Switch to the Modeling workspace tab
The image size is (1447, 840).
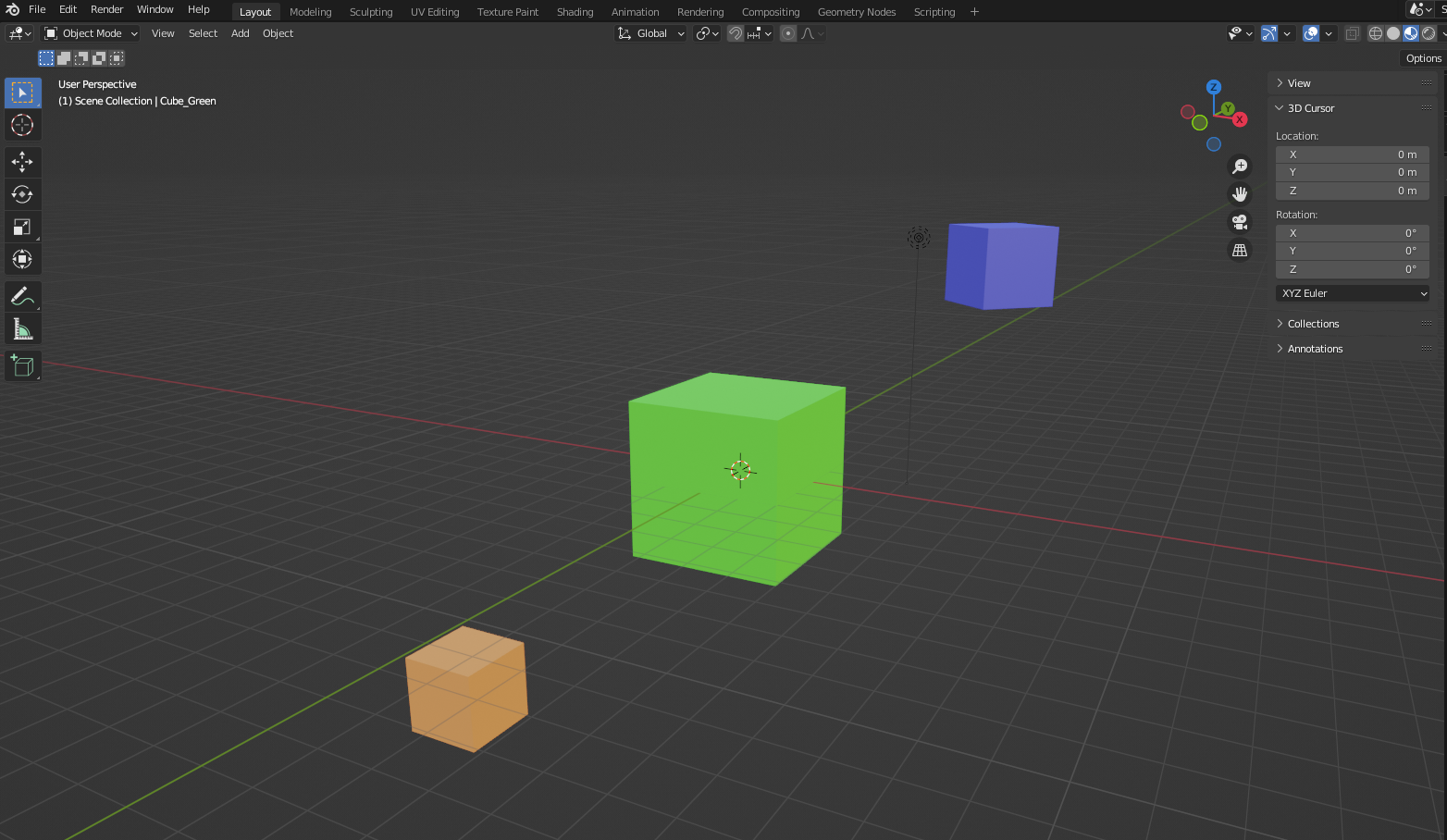click(310, 12)
